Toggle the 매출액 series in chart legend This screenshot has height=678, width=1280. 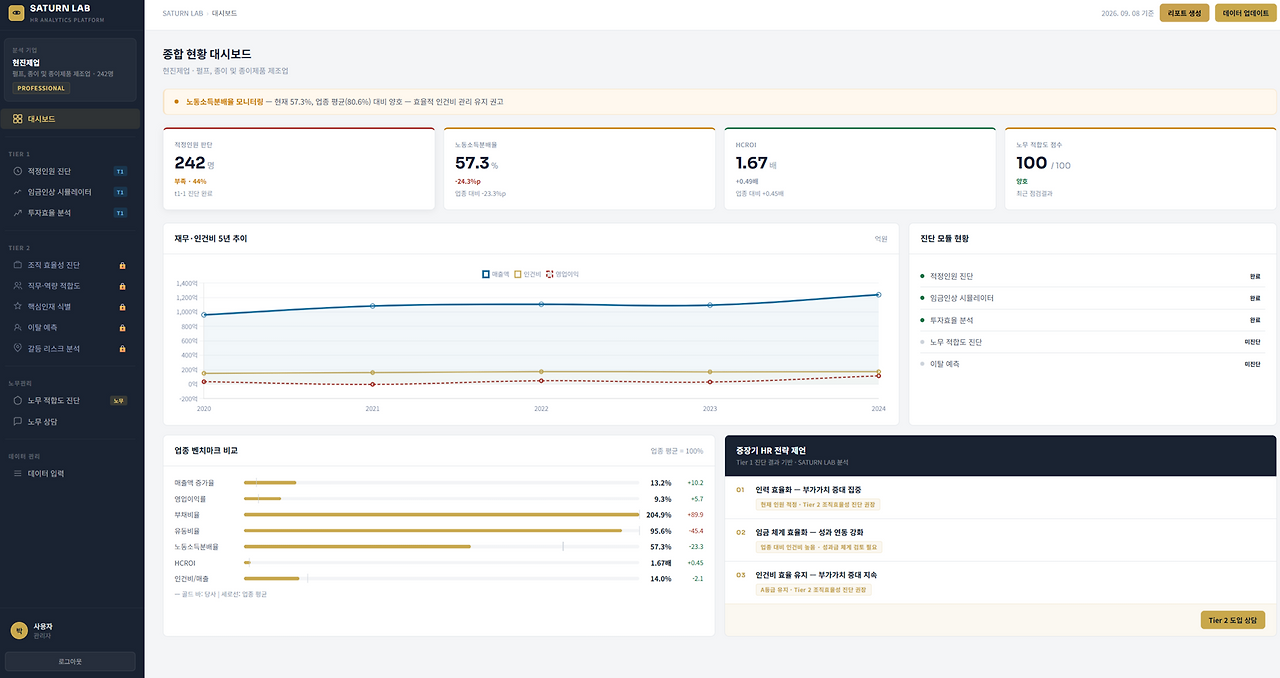pyautogui.click(x=496, y=274)
